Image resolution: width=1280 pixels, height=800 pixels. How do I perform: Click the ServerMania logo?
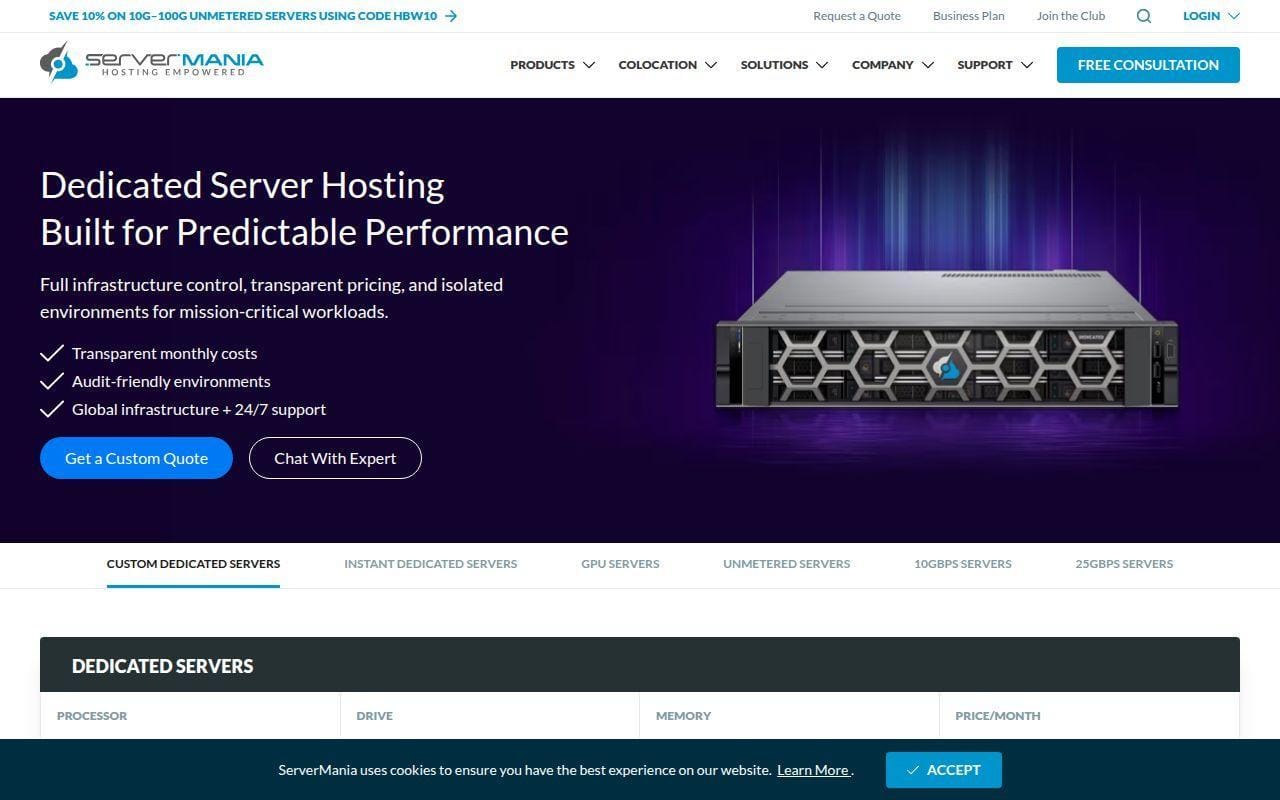[x=152, y=62]
